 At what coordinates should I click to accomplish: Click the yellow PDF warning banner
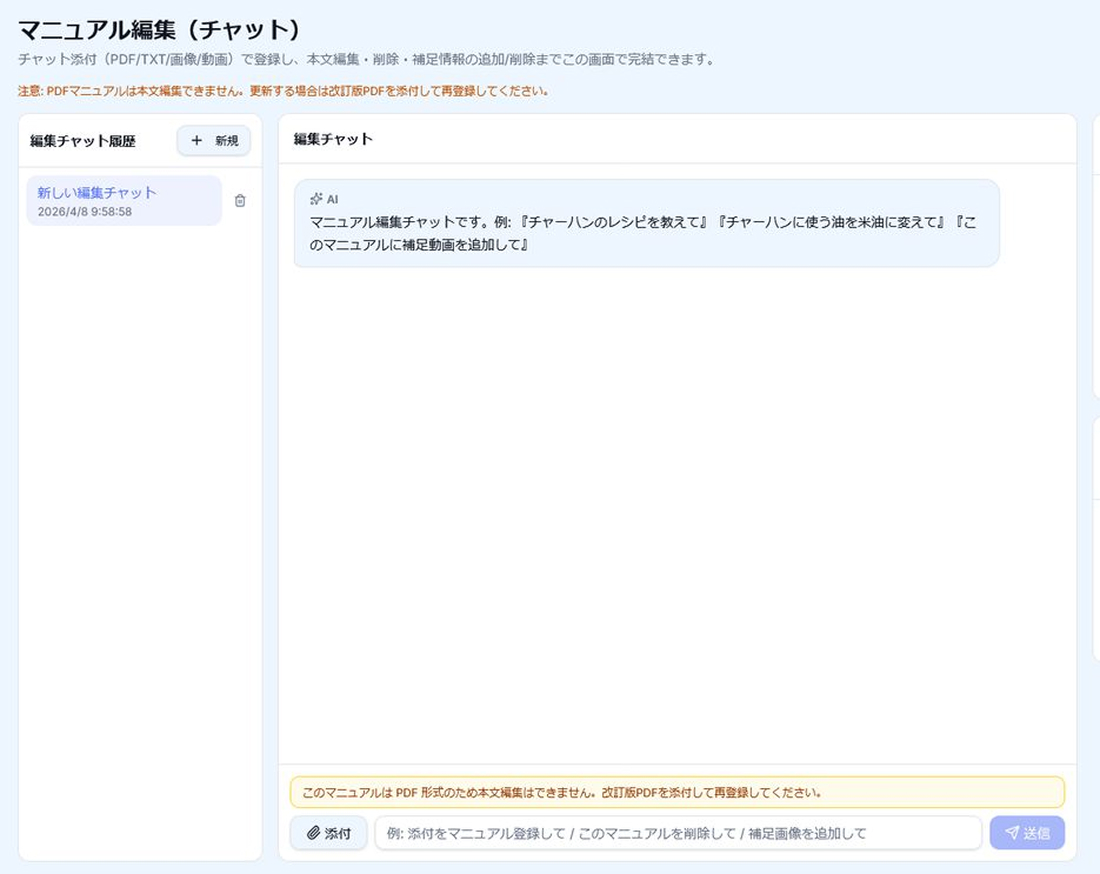[677, 792]
